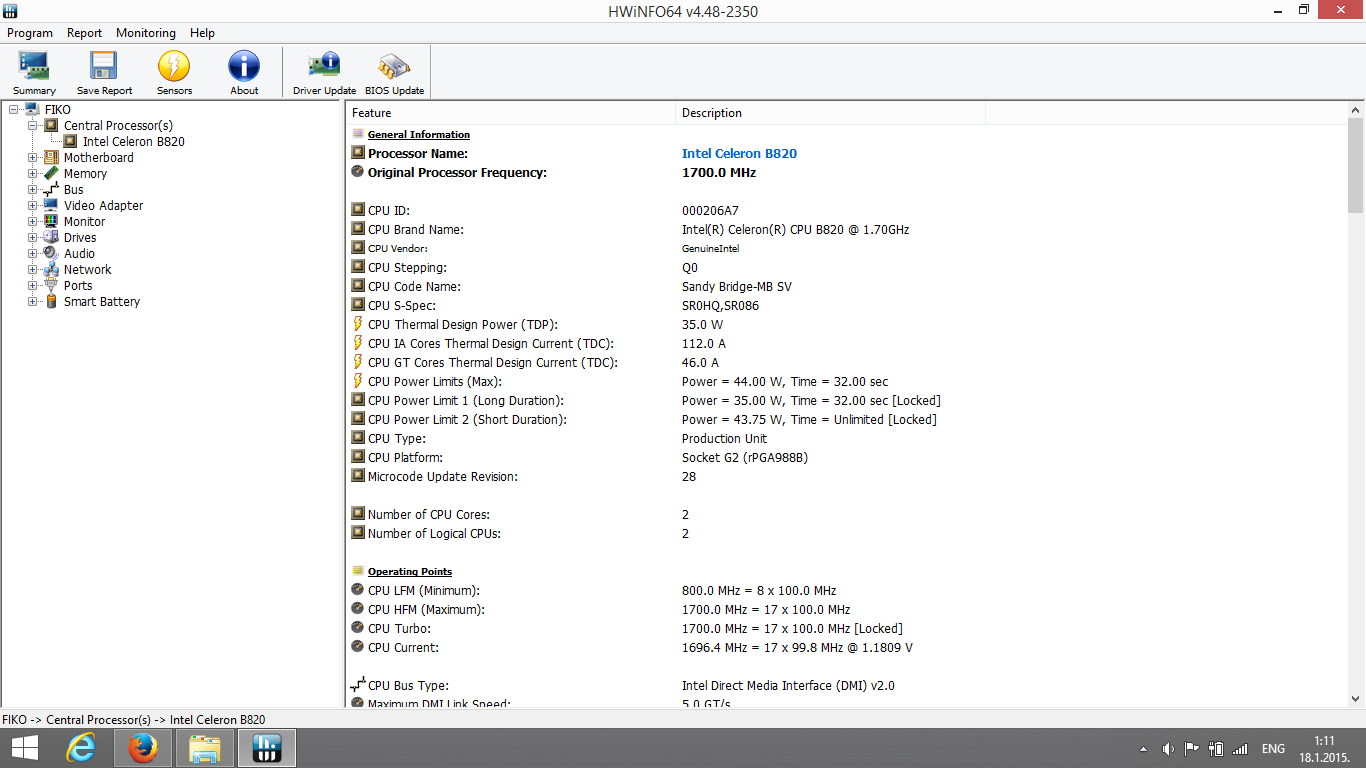Click the Audio speaker tree icon

pos(51,254)
